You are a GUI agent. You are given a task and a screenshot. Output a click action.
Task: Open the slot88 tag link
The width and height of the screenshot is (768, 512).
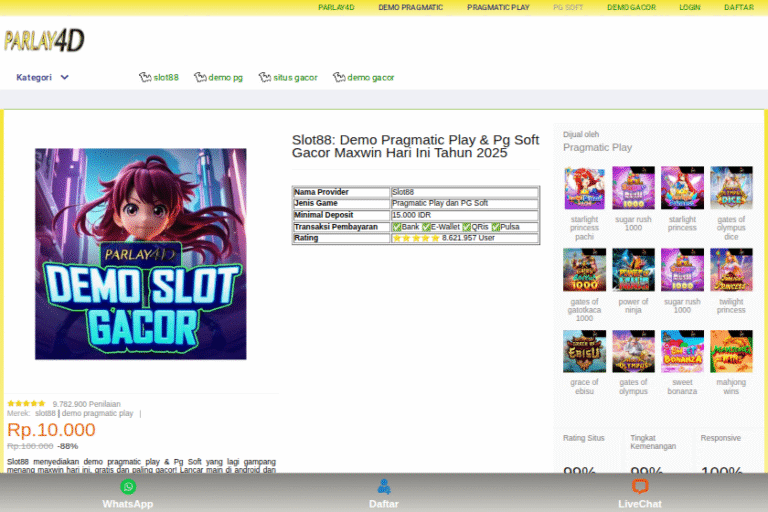tap(159, 77)
